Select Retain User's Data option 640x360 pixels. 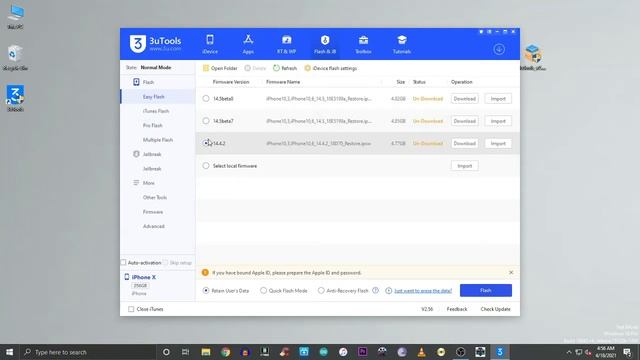coord(206,290)
